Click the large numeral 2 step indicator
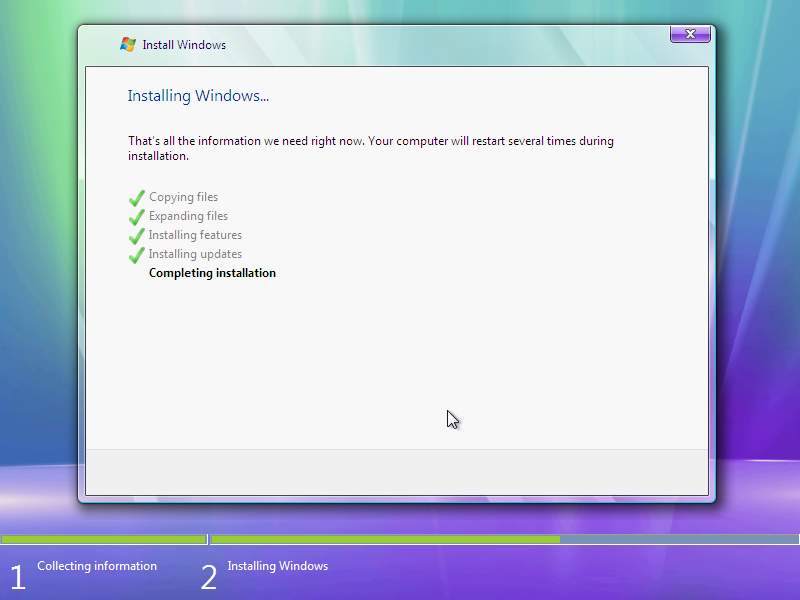The image size is (800, 600). (x=208, y=576)
